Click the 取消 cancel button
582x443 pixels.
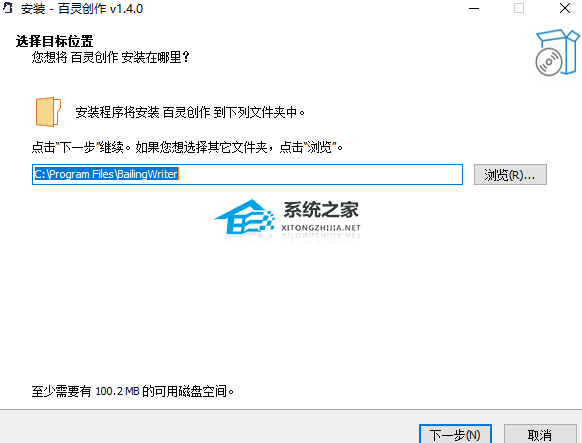[540, 434]
